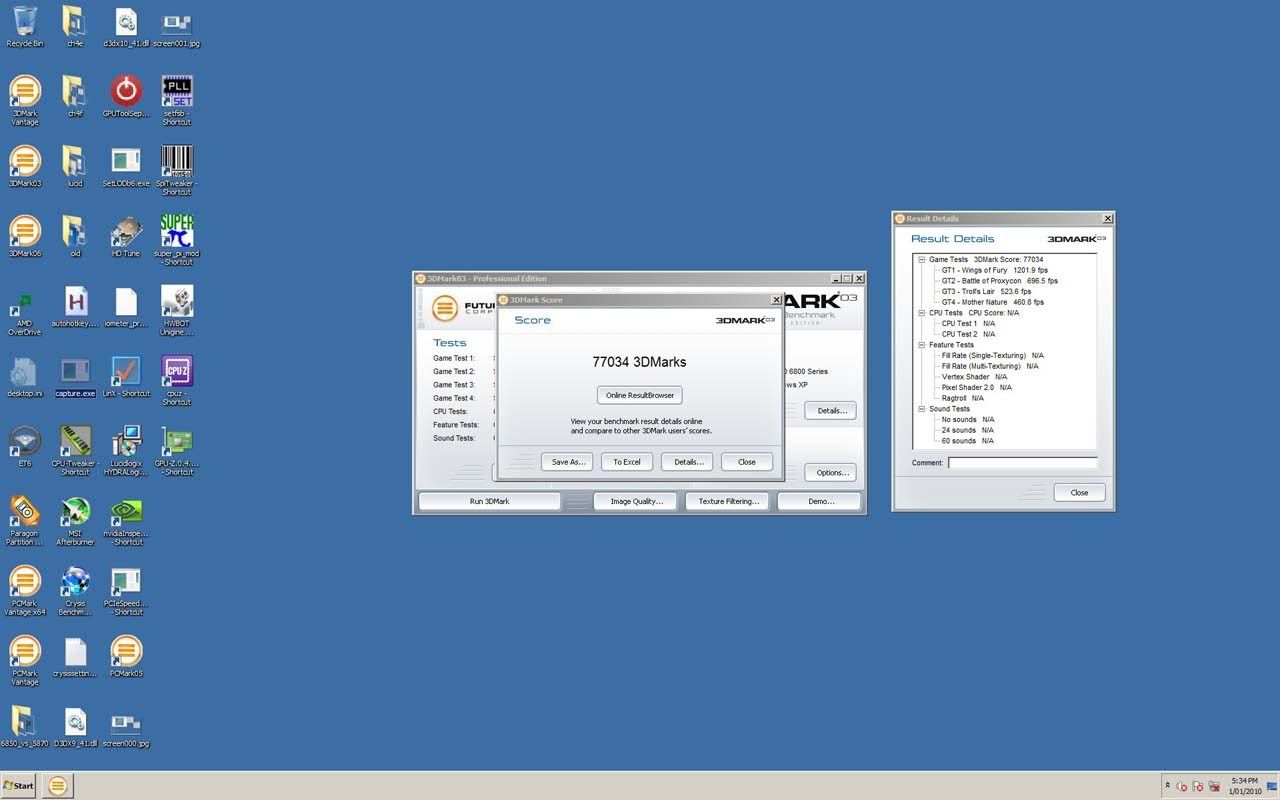
Task: Collapse the Feature Tests tree node
Action: [922, 345]
